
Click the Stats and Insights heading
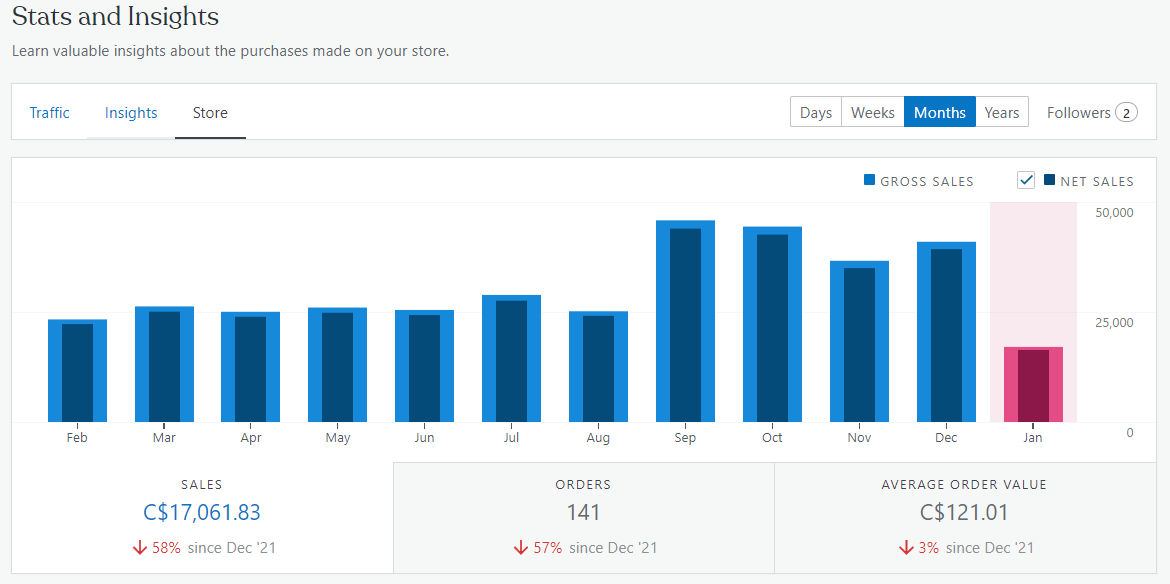(x=116, y=16)
